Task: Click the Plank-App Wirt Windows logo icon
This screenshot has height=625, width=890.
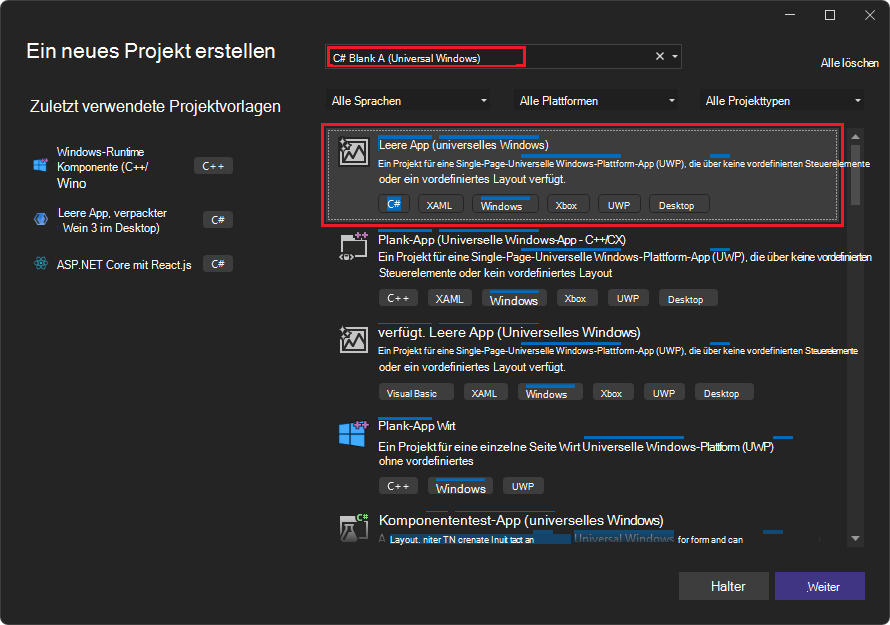Action: tap(354, 434)
